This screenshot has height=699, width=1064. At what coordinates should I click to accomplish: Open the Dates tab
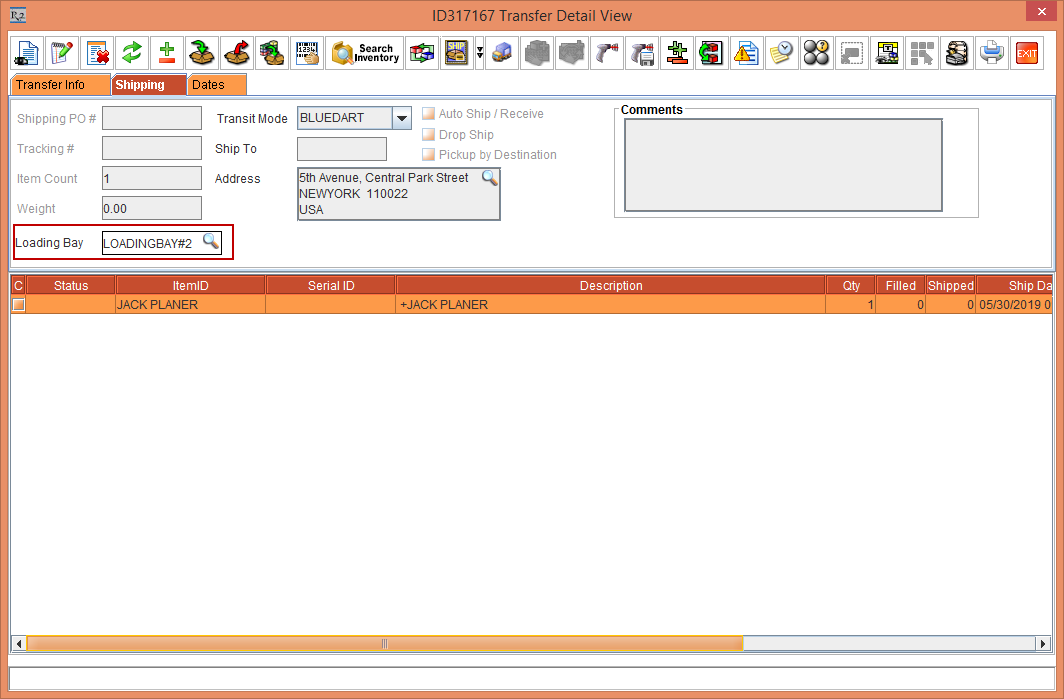[x=208, y=85]
